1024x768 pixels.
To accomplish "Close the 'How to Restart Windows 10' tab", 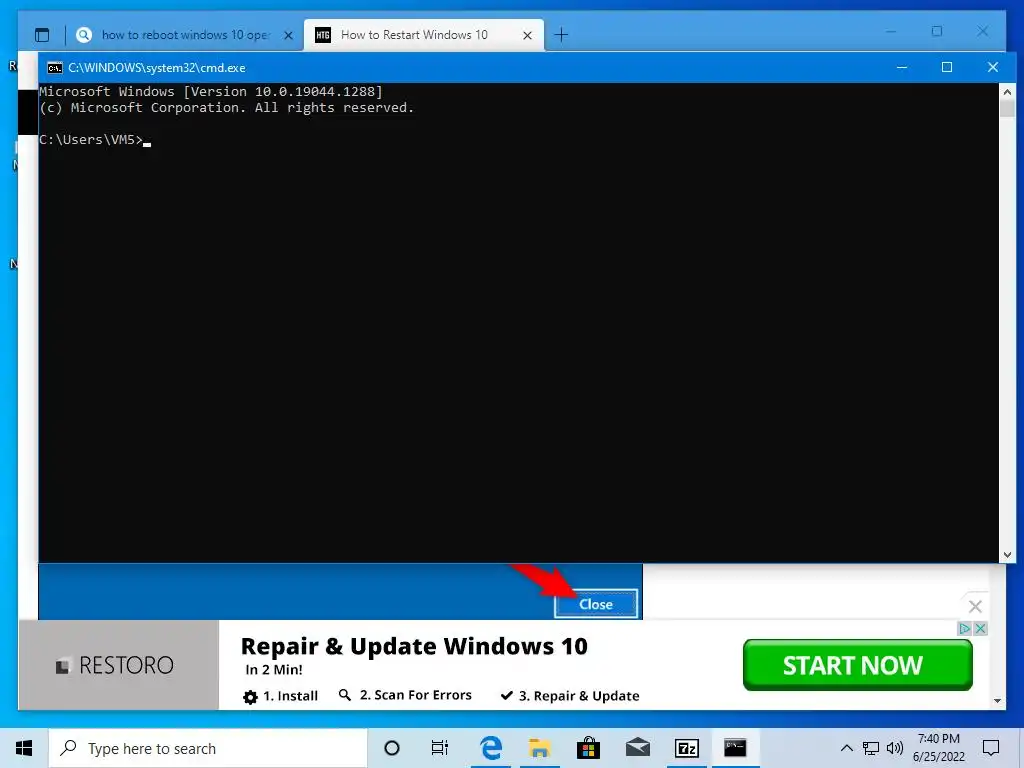I will tap(527, 35).
